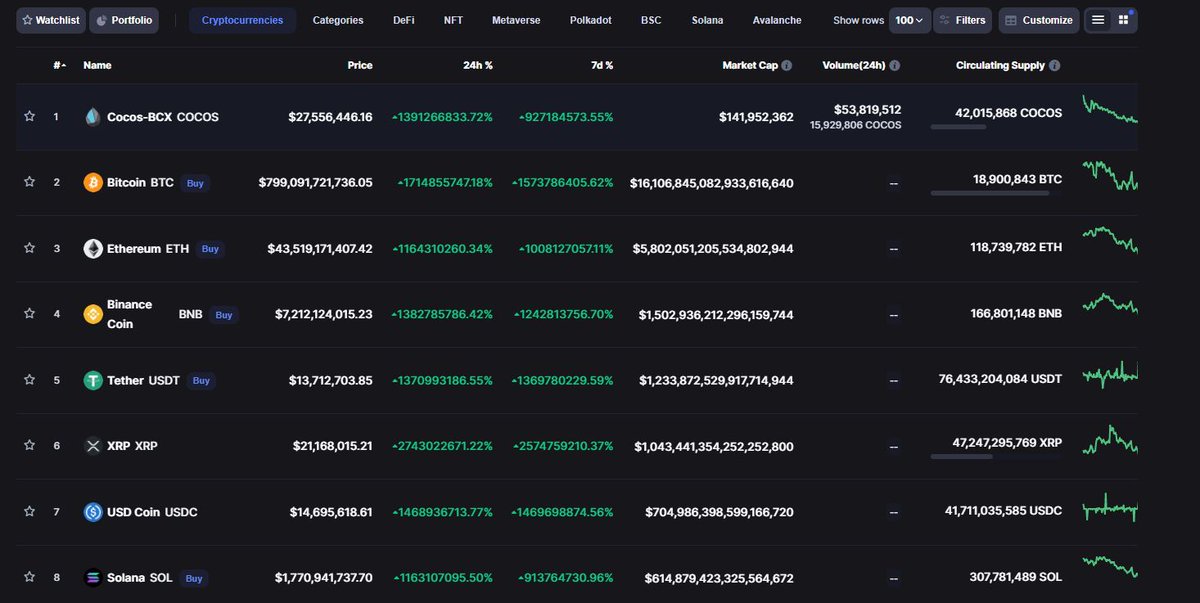Switch to grid view layout
The width and height of the screenshot is (1200, 603).
[x=1123, y=20]
